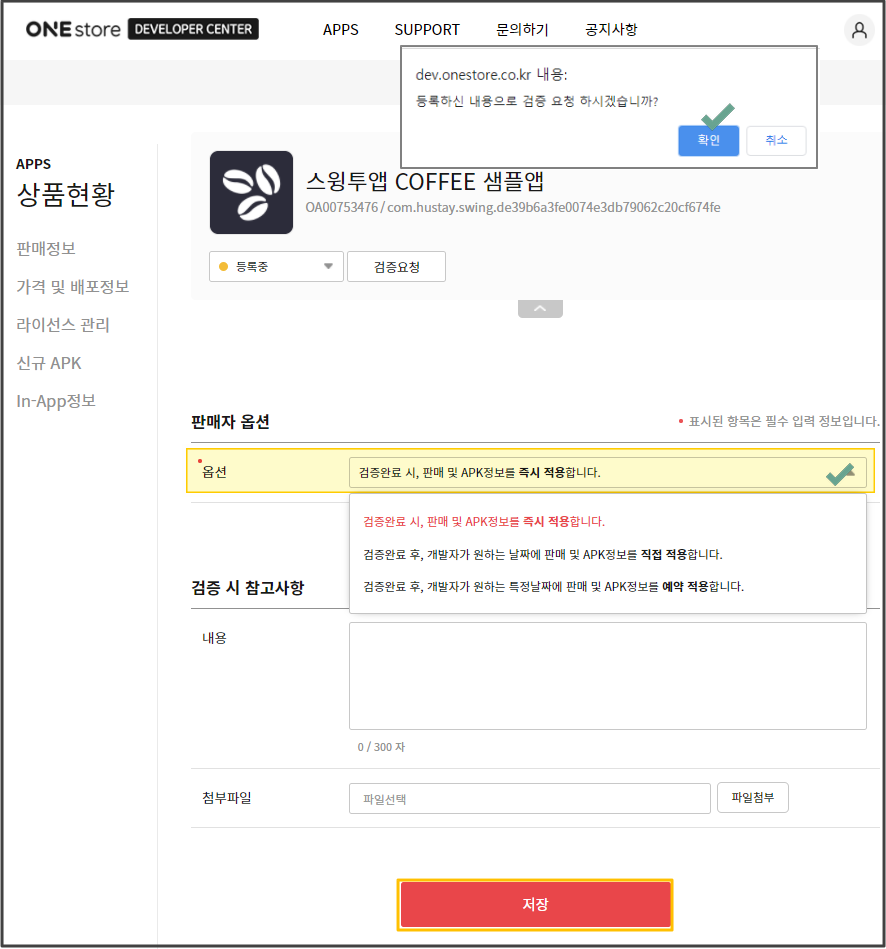Attach a file with 파일첨부
886x949 pixels.
[x=752, y=797]
